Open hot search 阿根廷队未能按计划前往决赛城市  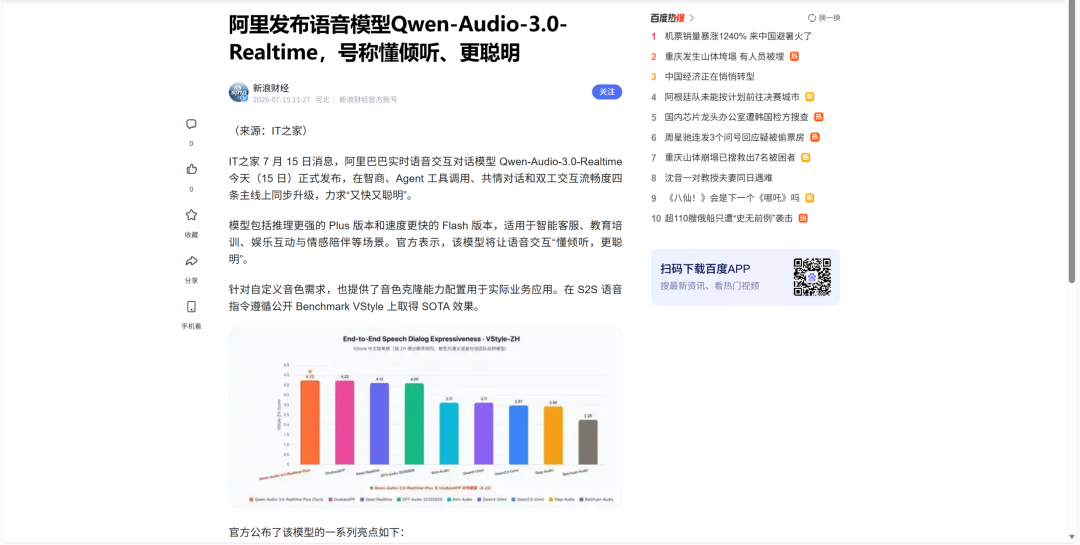coord(731,97)
